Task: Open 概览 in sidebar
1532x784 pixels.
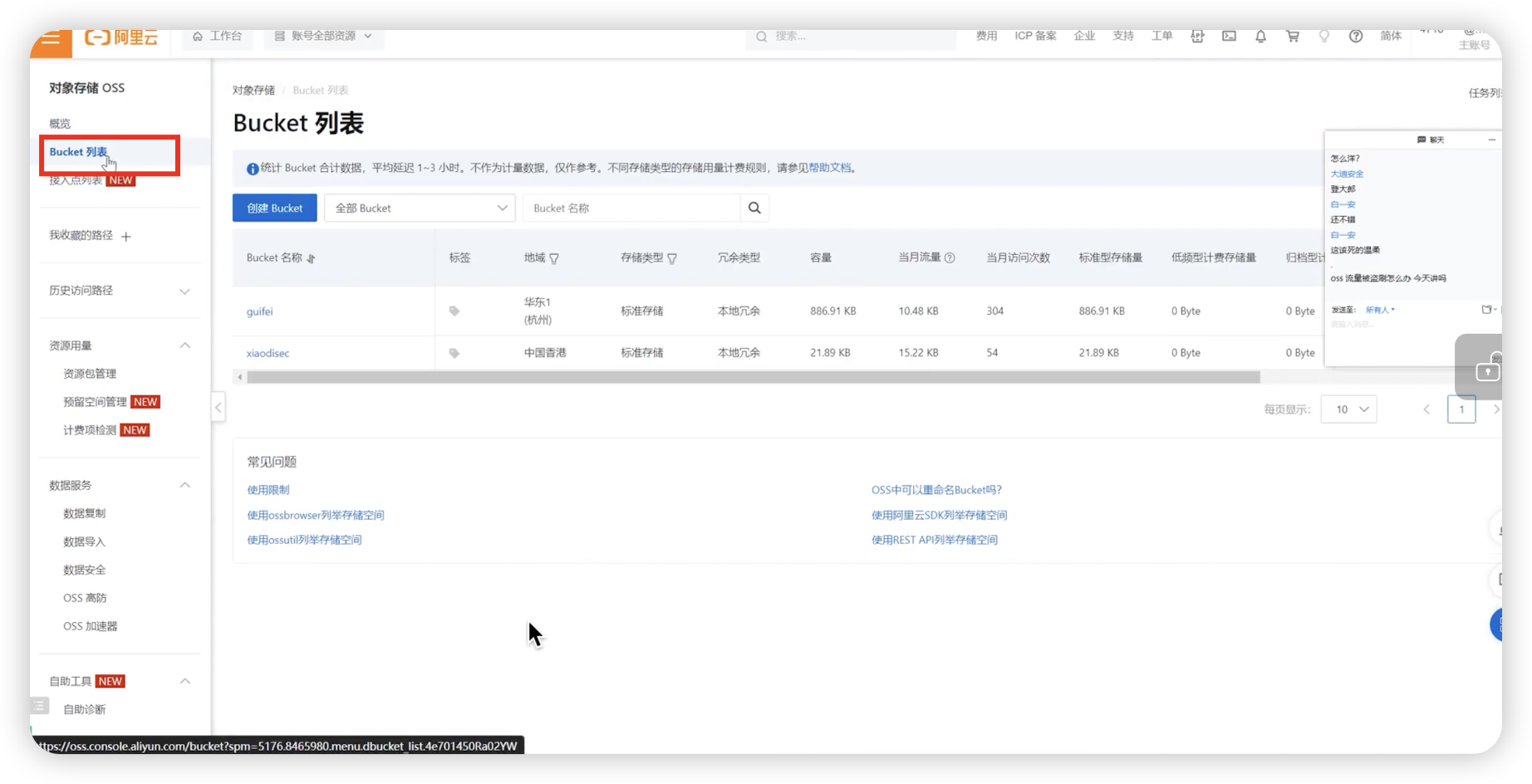Action: [60, 124]
